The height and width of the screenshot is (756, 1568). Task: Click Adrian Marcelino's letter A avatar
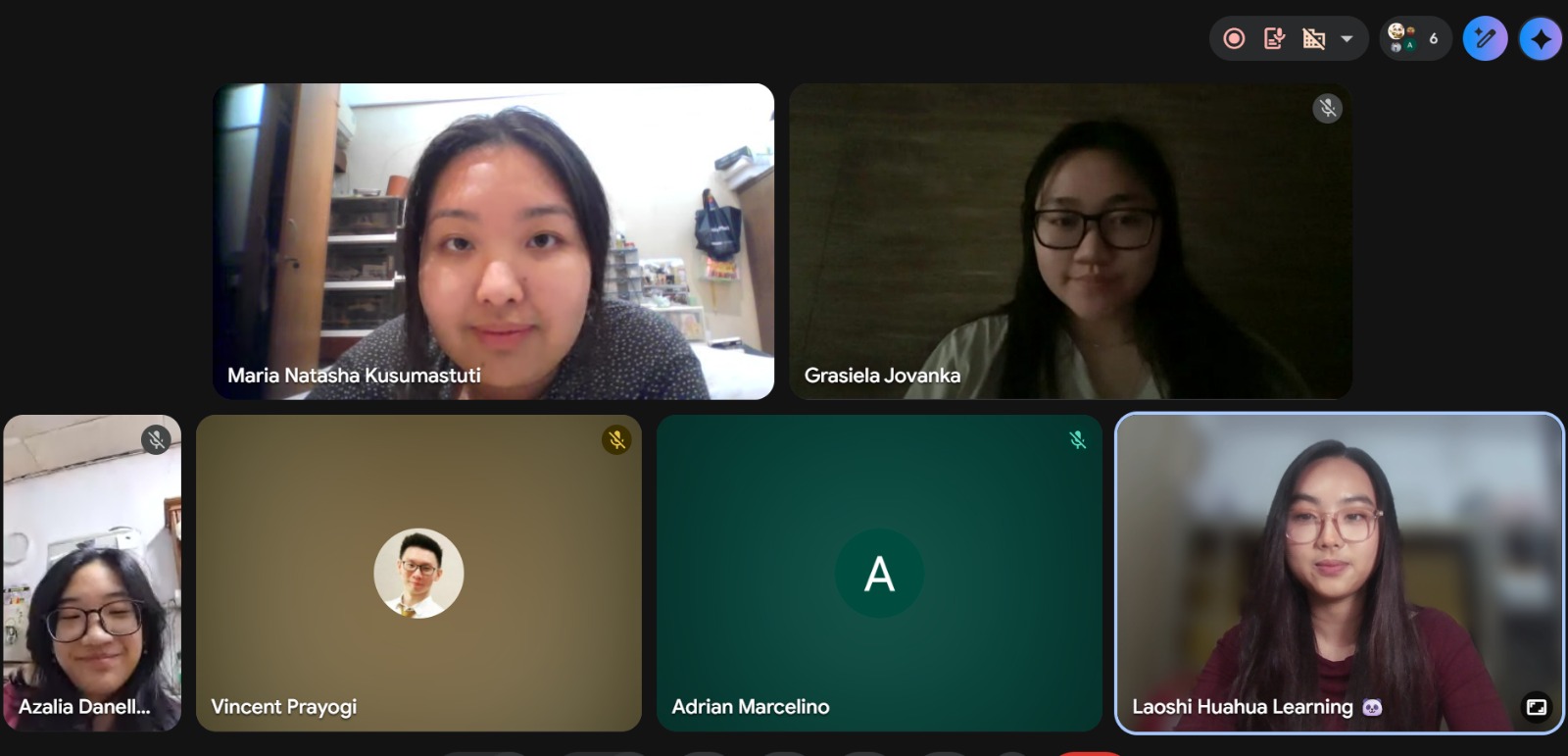tap(879, 574)
